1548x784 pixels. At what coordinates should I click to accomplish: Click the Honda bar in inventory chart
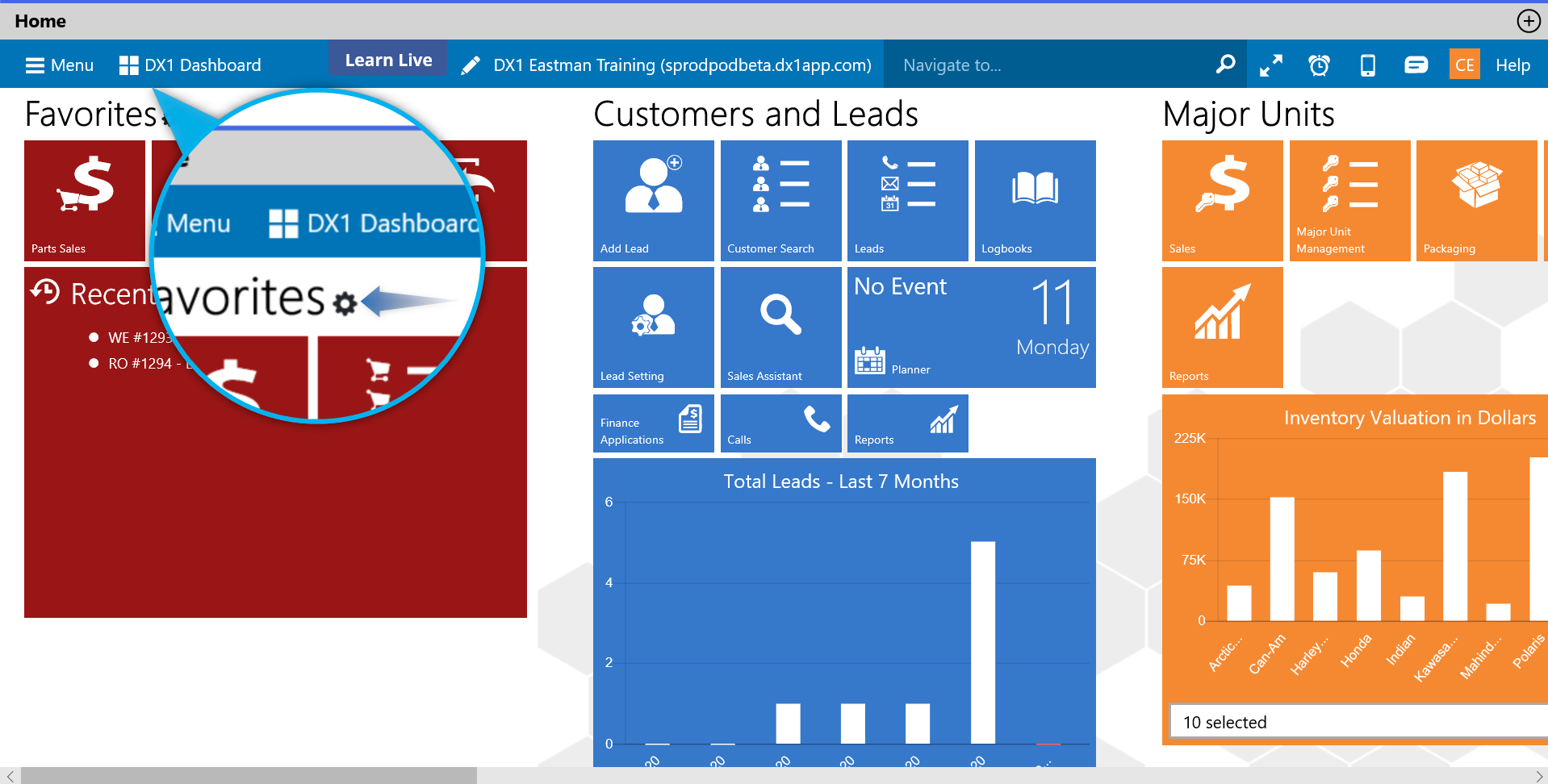[1368, 586]
